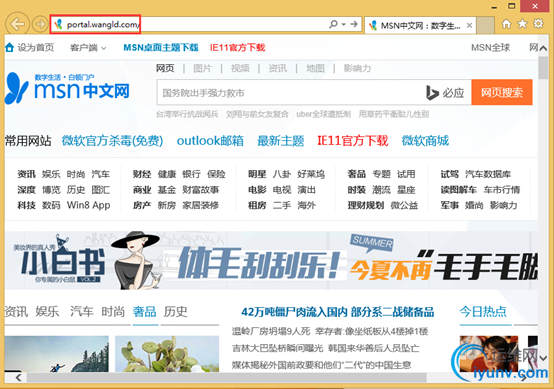Open the outlook邮箱 link
Screen dimensions: 554x389
210,141
